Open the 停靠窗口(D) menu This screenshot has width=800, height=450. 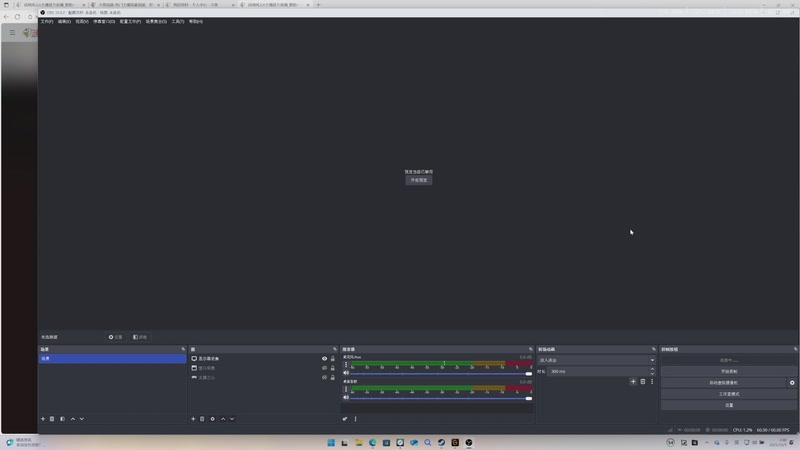pos(104,21)
